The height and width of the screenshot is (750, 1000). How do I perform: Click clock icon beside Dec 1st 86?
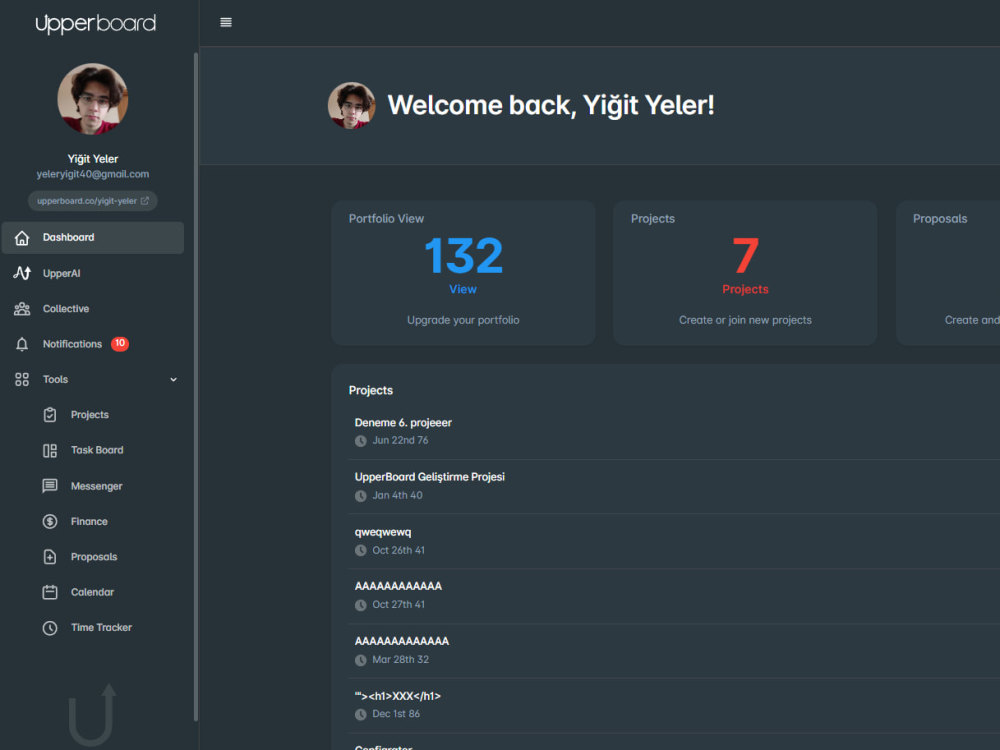(360, 714)
